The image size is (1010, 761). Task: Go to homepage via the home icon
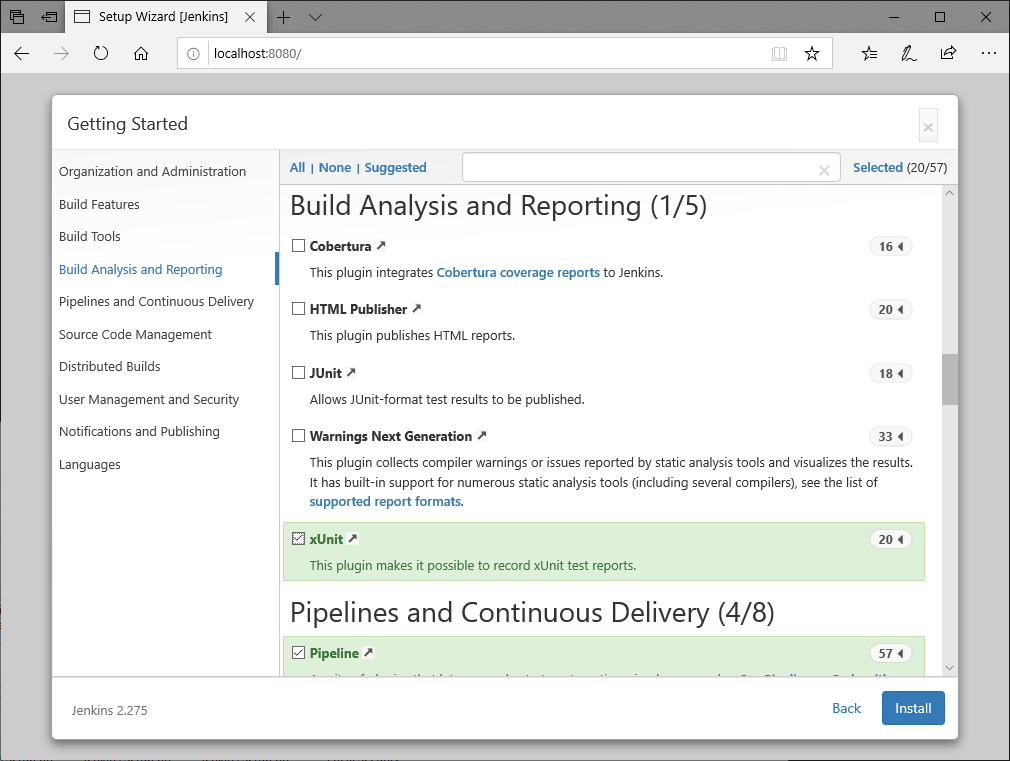click(x=141, y=53)
